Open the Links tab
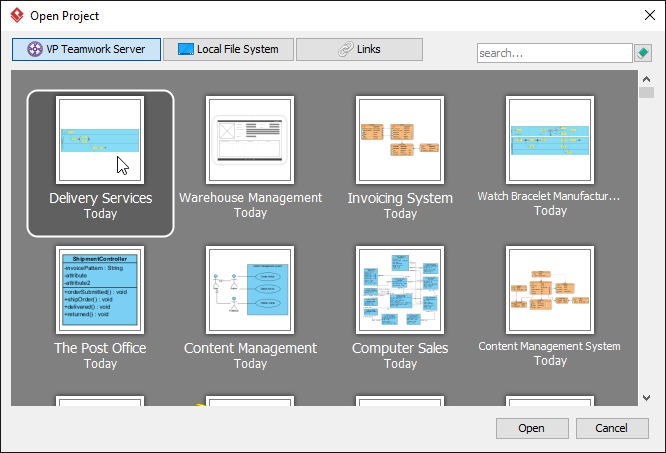Viewport: 666px width, 453px height. click(359, 49)
